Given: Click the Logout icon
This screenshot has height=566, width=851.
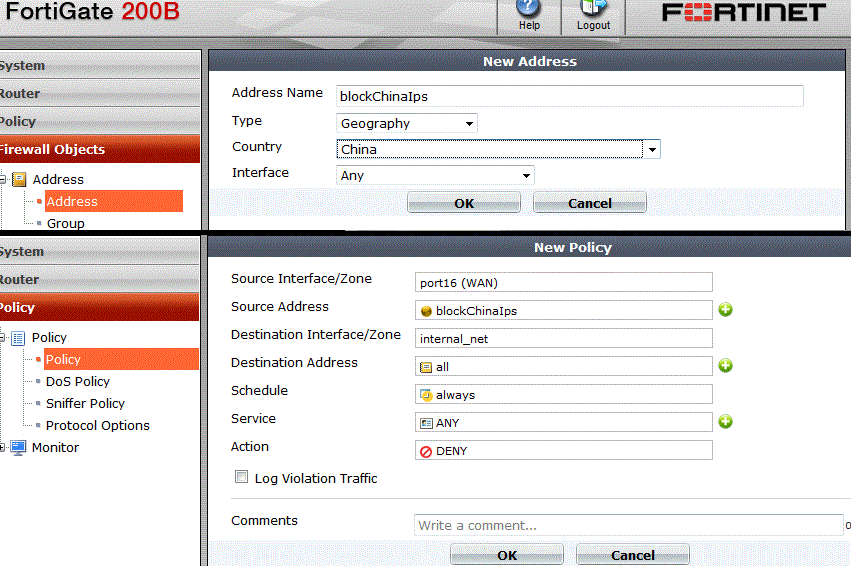Looking at the screenshot, I should pyautogui.click(x=593, y=9).
